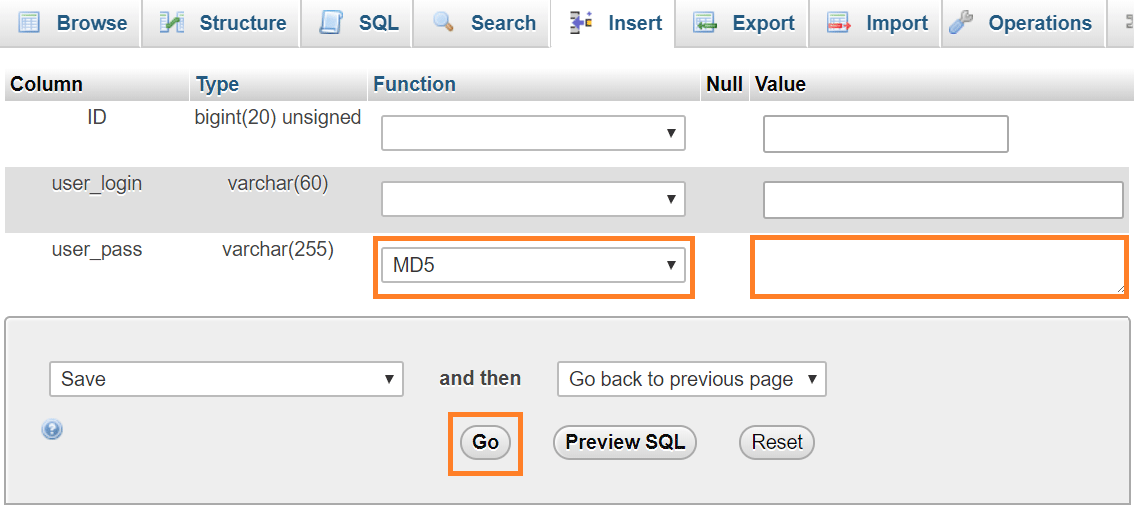Viewport: 1134px width, 509px height.
Task: Click the 'bigint(20) unsigned' type text
Action: click(x=278, y=118)
